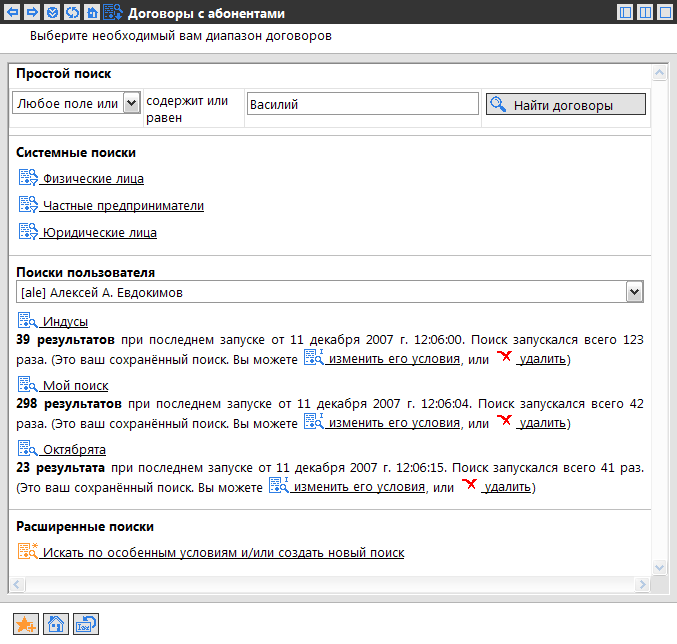Viewport: 677px width, 644px height.
Task: Click the back arrow navigation icon
Action: 13,13
